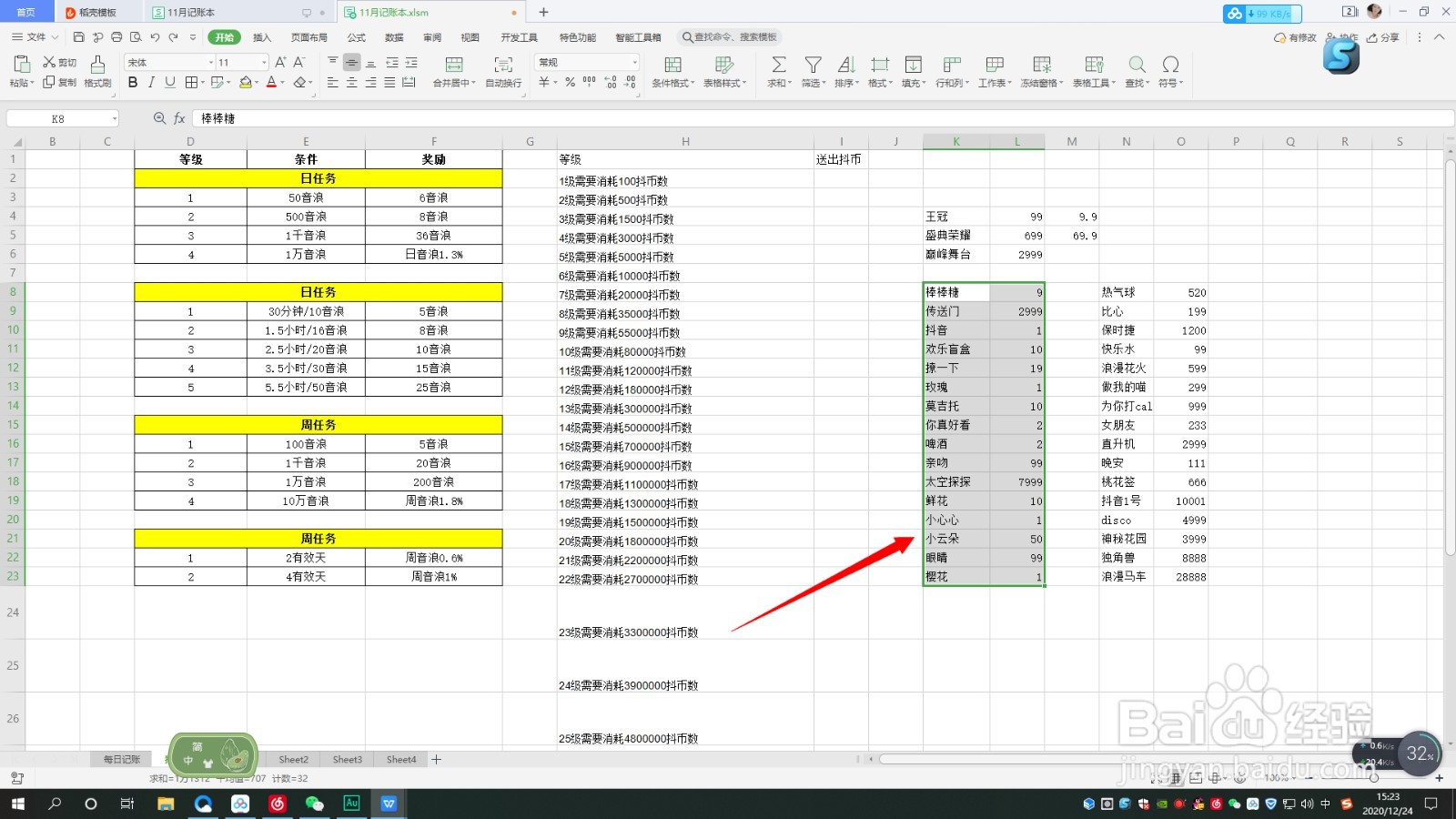The height and width of the screenshot is (819, 1456).
Task: Switch to the Sheet3 worksheet tab
Action: coord(347,759)
